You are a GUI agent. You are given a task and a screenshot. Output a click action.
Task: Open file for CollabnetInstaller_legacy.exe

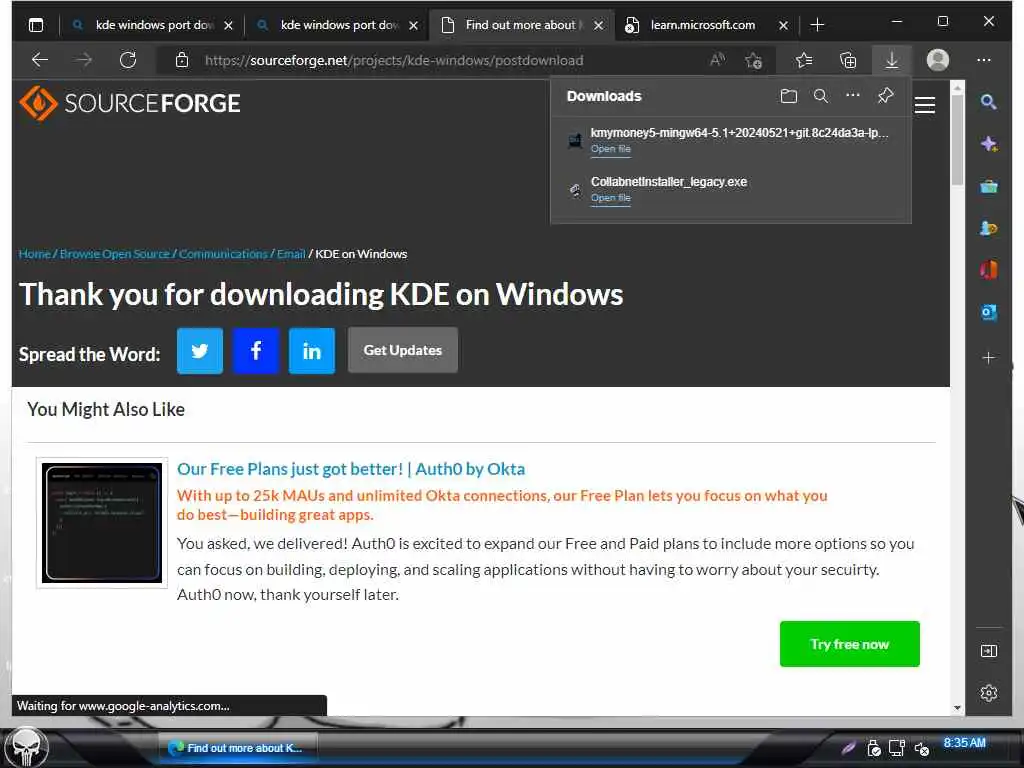(611, 198)
